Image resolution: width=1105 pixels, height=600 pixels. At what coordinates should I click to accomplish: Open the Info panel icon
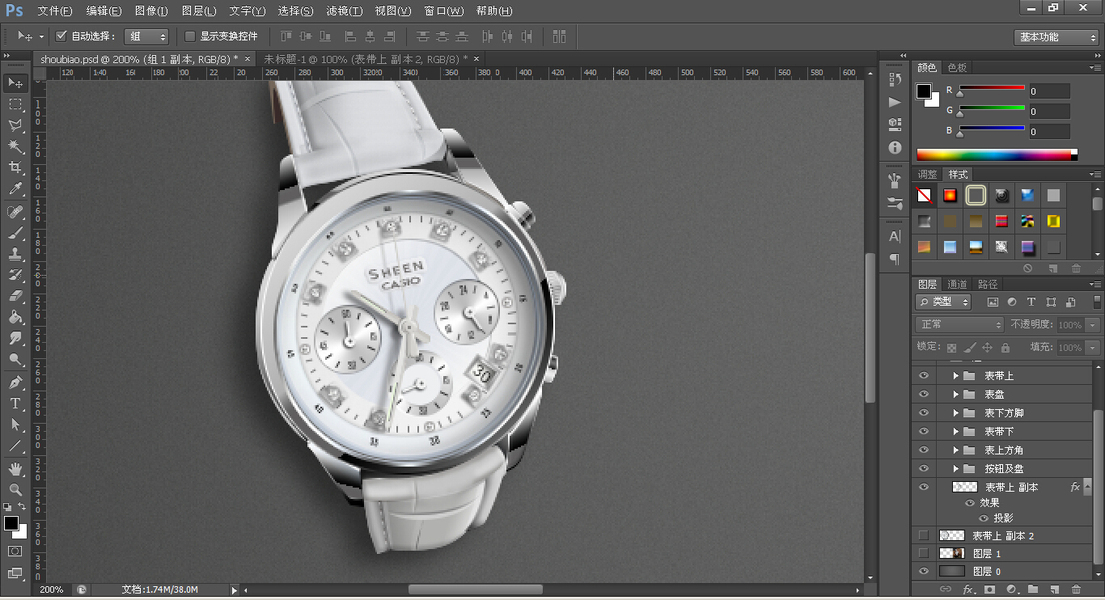[x=895, y=147]
